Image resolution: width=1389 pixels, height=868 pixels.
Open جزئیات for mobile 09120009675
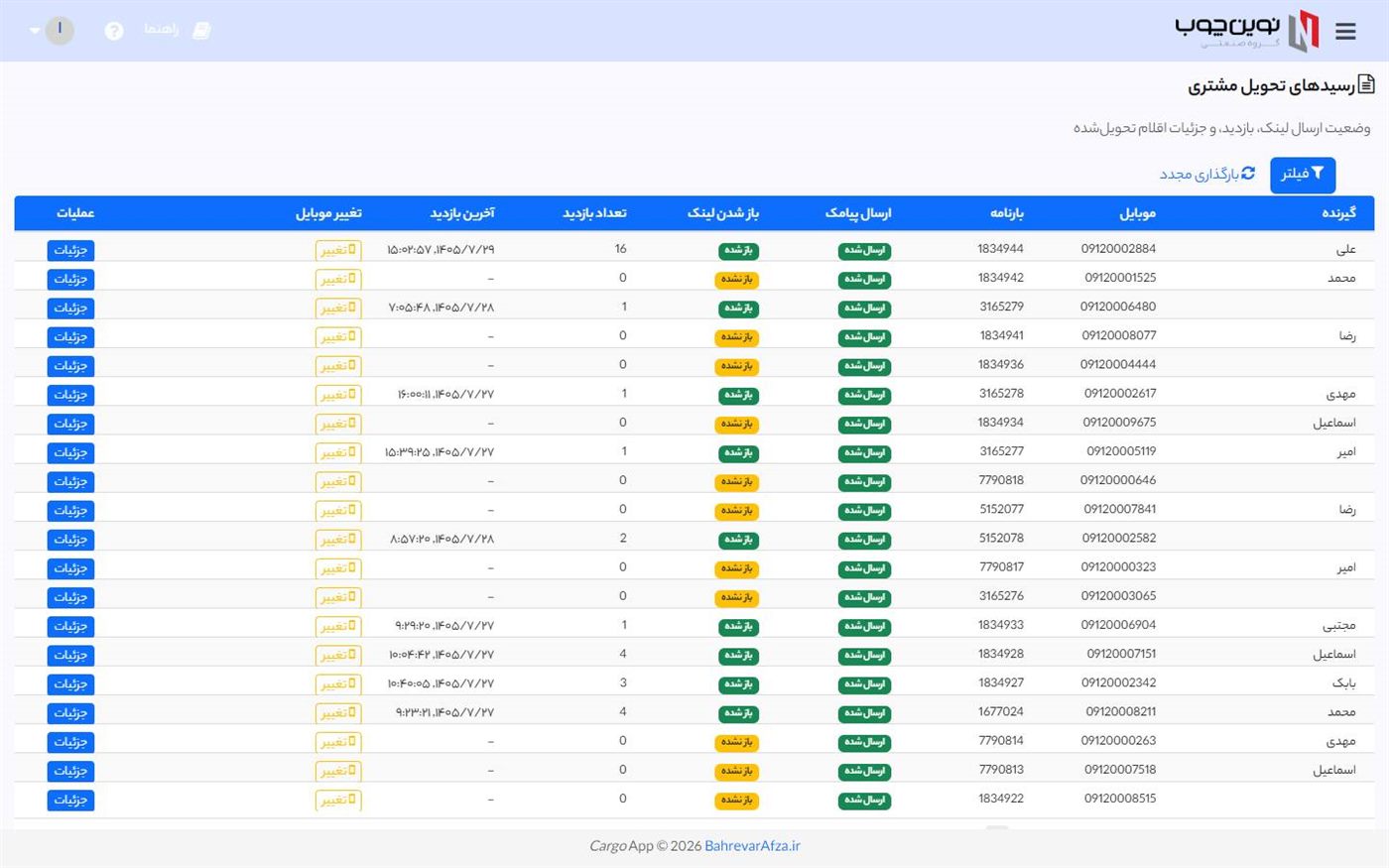pyautogui.click(x=70, y=424)
